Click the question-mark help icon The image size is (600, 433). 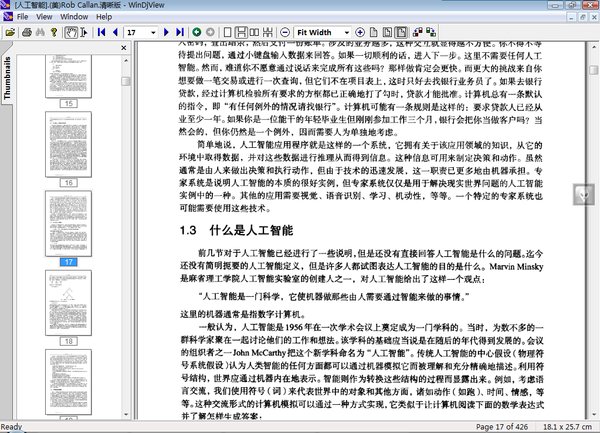click(54, 33)
